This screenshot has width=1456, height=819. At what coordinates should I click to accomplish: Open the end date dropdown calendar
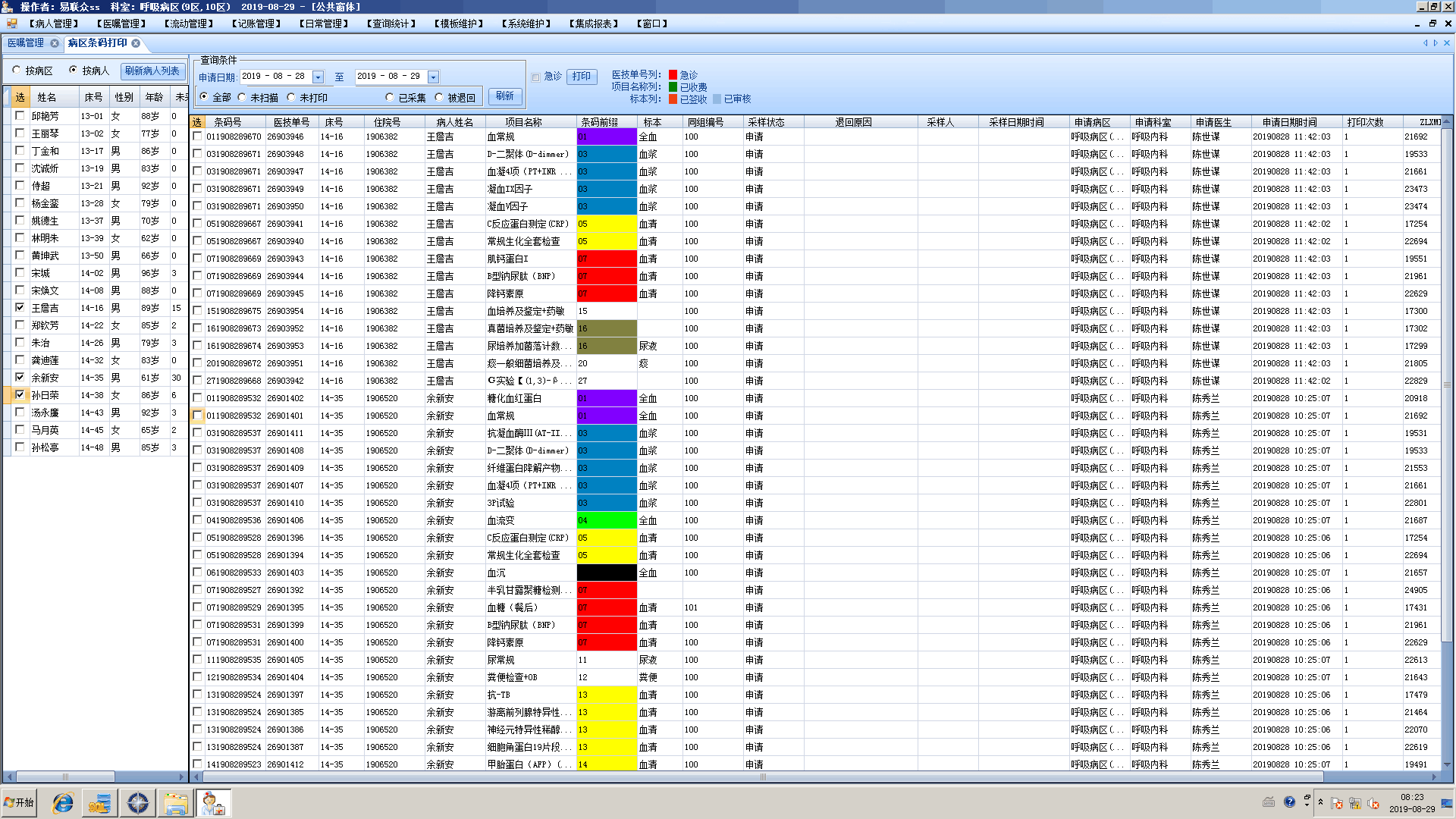click(x=433, y=77)
